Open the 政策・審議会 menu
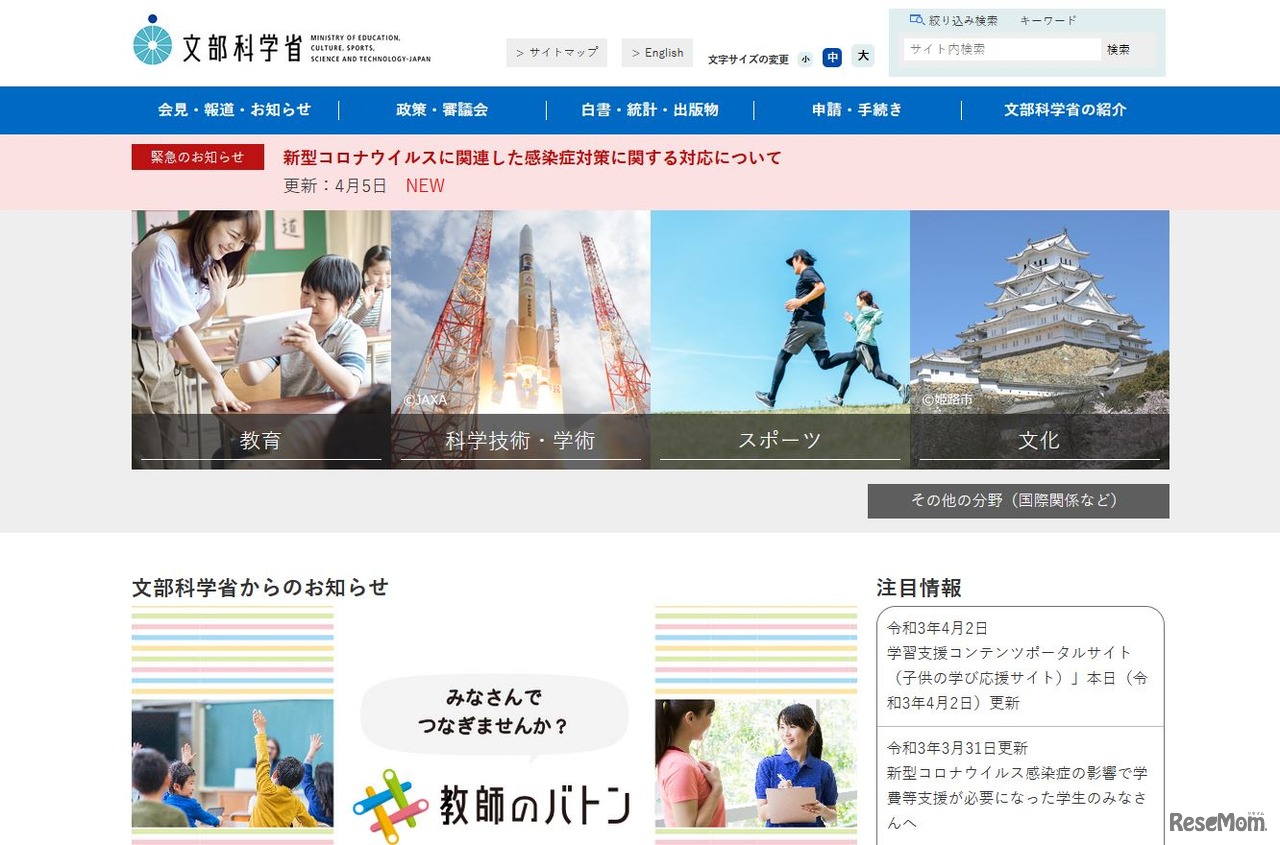 pyautogui.click(x=442, y=110)
